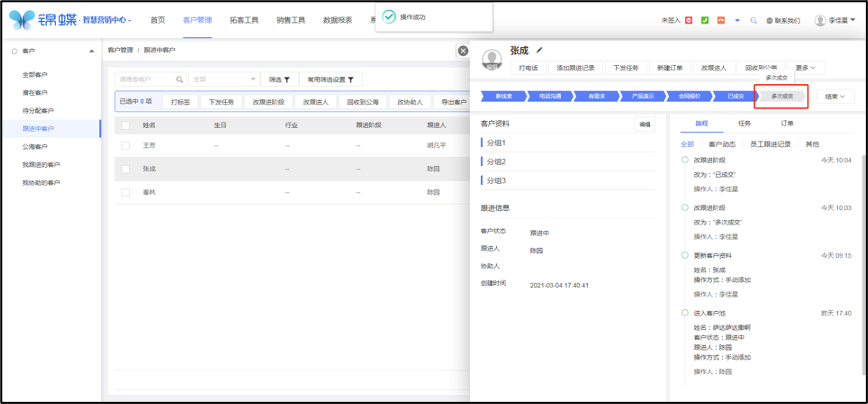Go to 首页 in top navigation
Image resolution: width=868 pixels, height=404 pixels.
158,20
